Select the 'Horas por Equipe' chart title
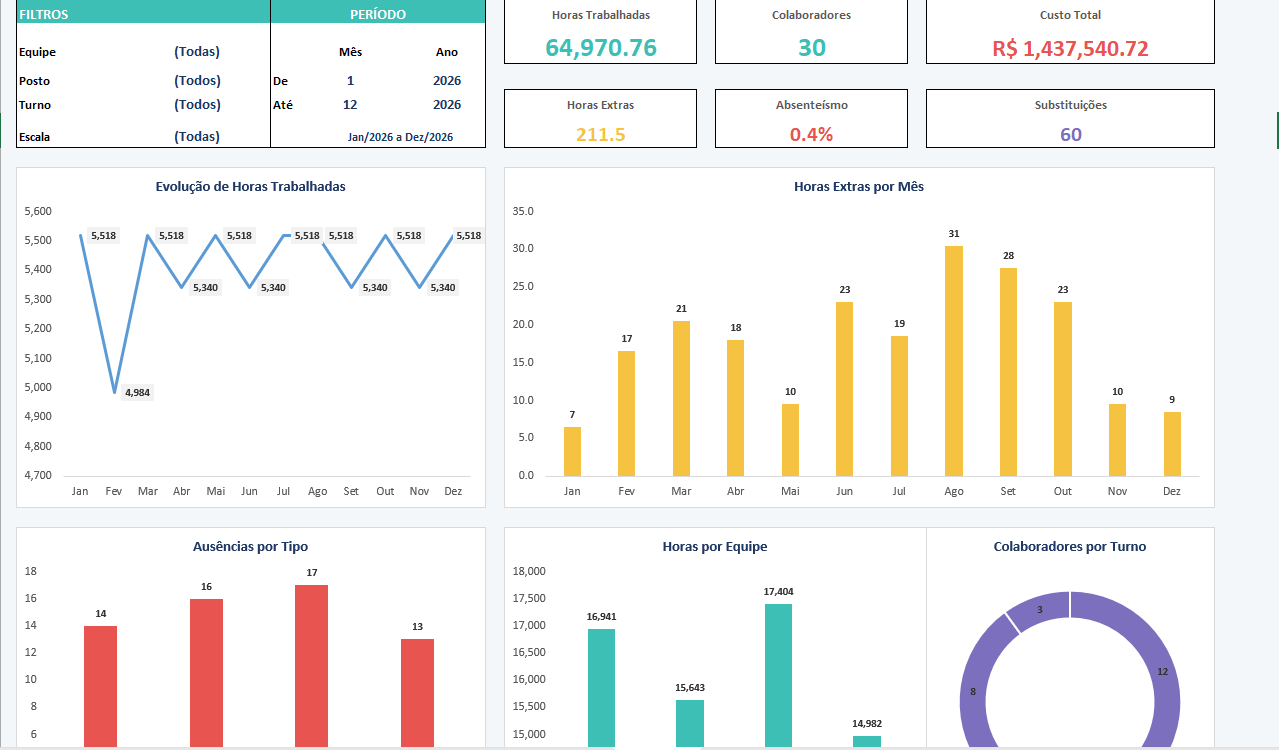The width and height of the screenshot is (1279, 750). pyautogui.click(x=715, y=546)
